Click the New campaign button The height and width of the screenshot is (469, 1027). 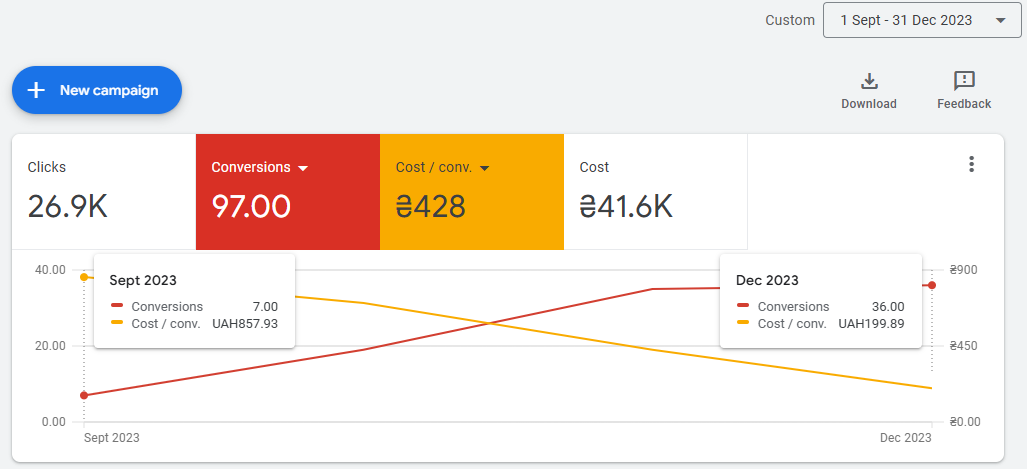point(97,90)
